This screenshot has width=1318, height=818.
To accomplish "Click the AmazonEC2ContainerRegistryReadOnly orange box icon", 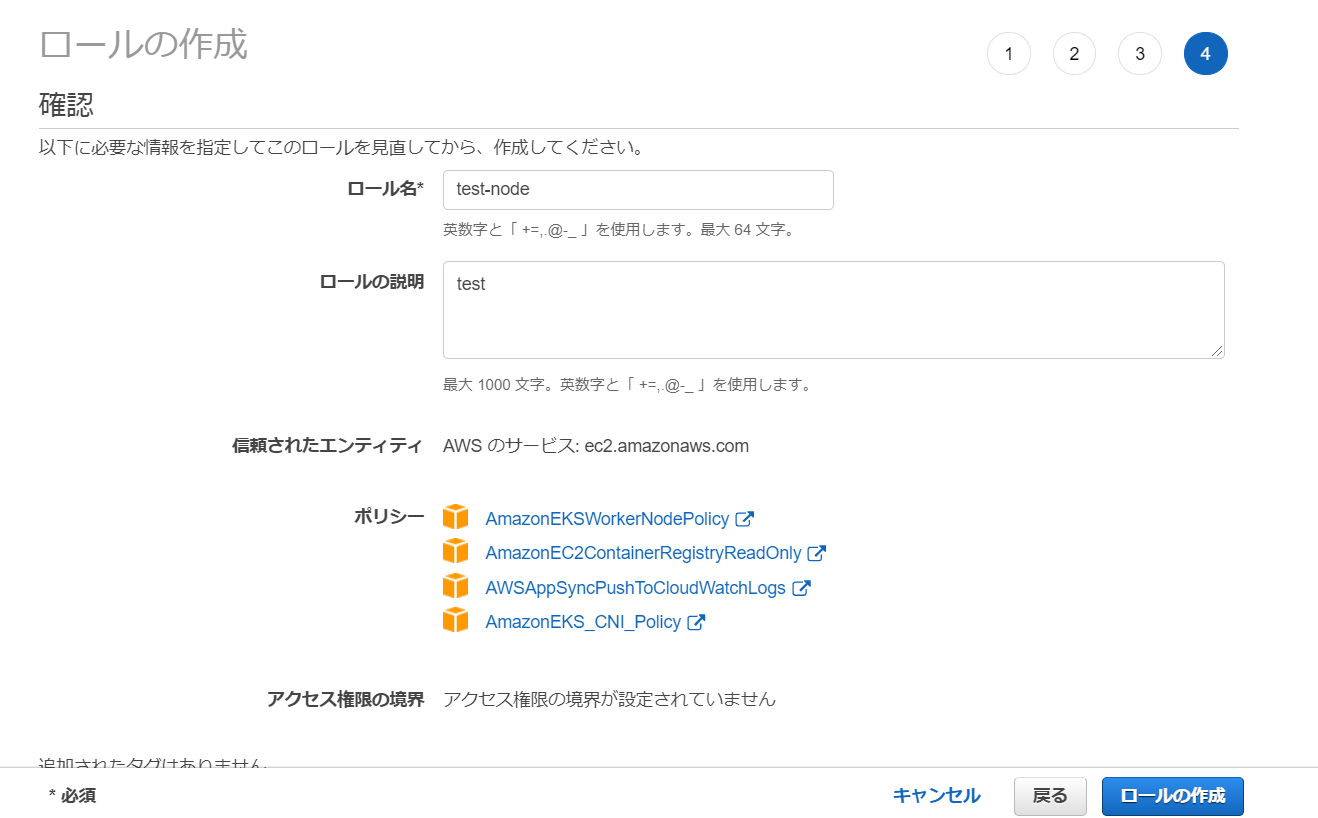I will 455,551.
